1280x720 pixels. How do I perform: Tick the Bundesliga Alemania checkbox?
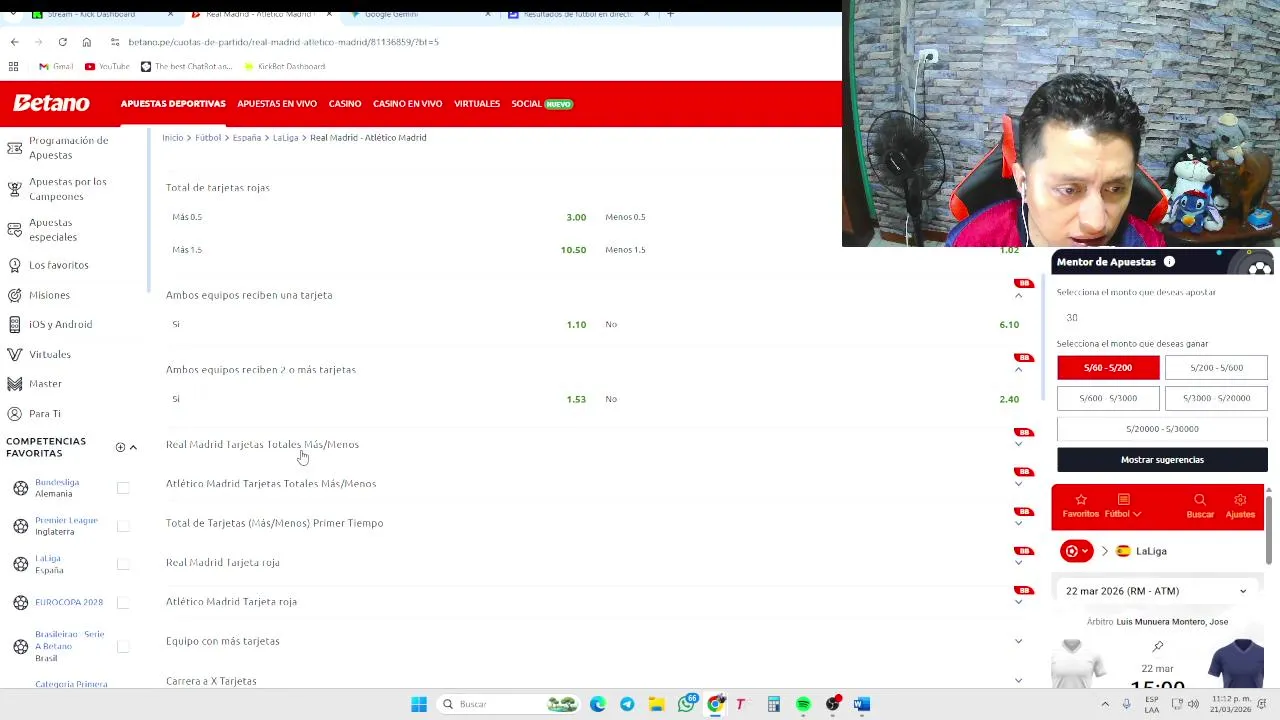coord(123,488)
